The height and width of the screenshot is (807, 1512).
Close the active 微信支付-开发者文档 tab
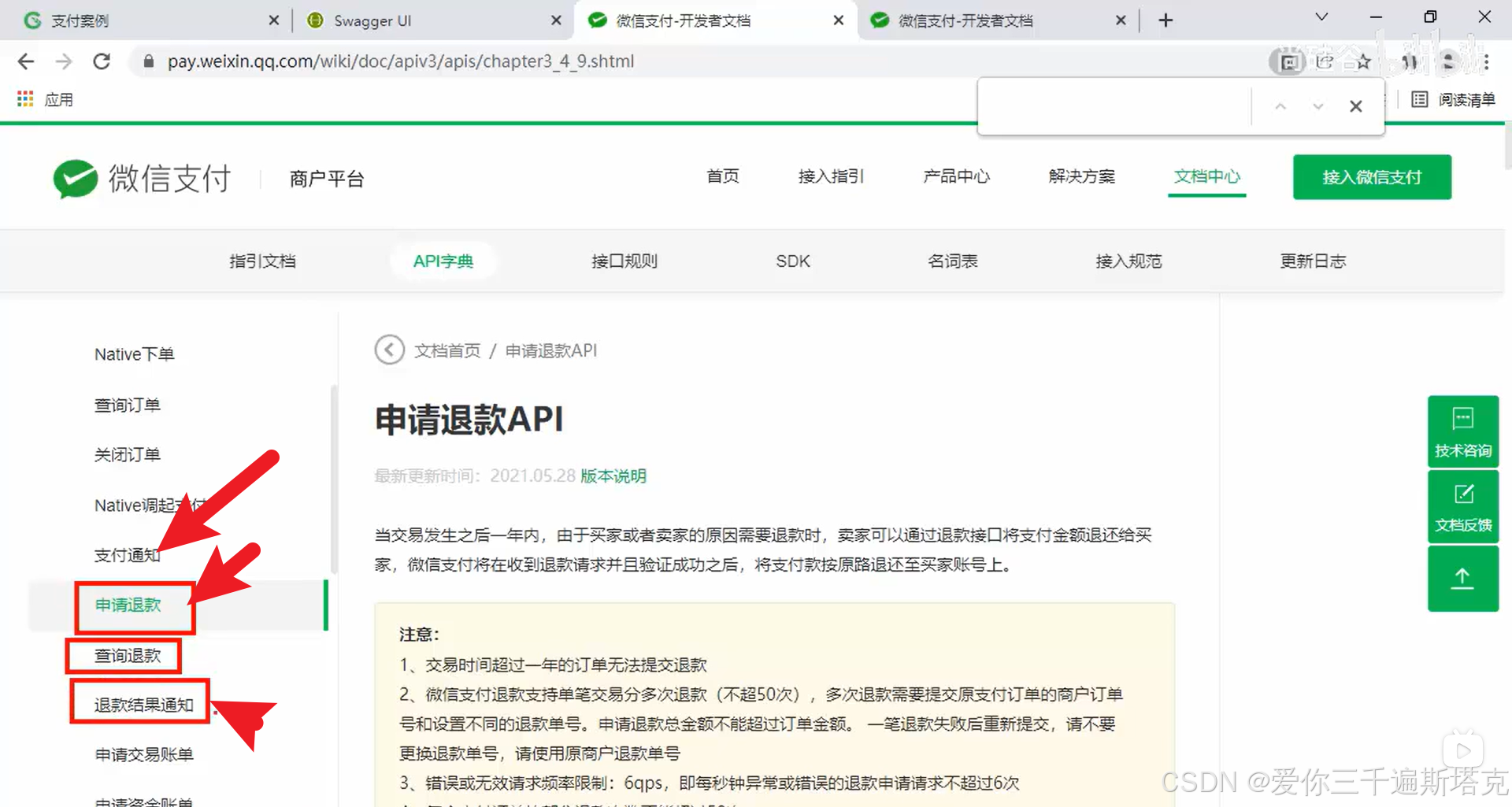[839, 20]
